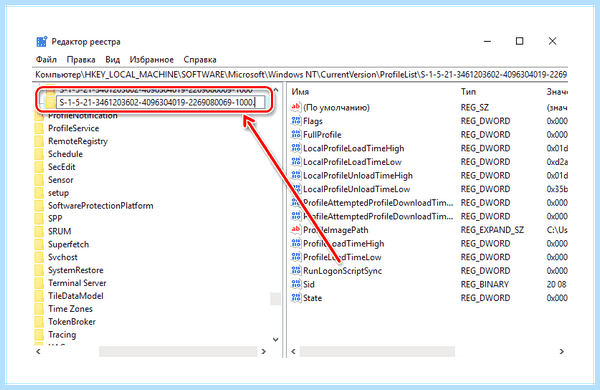Select the Schedule key folder icon
Image resolution: width=600 pixels, height=390 pixels.
point(39,154)
